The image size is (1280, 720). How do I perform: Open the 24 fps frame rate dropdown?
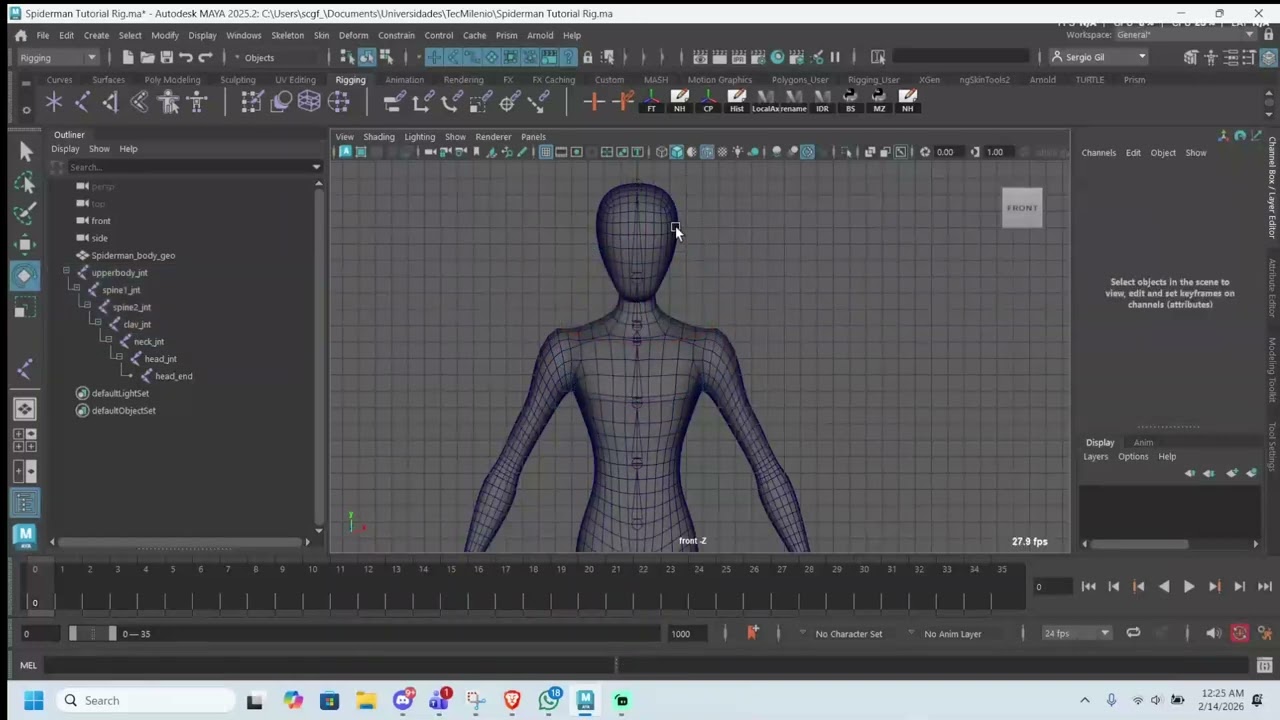click(1076, 633)
